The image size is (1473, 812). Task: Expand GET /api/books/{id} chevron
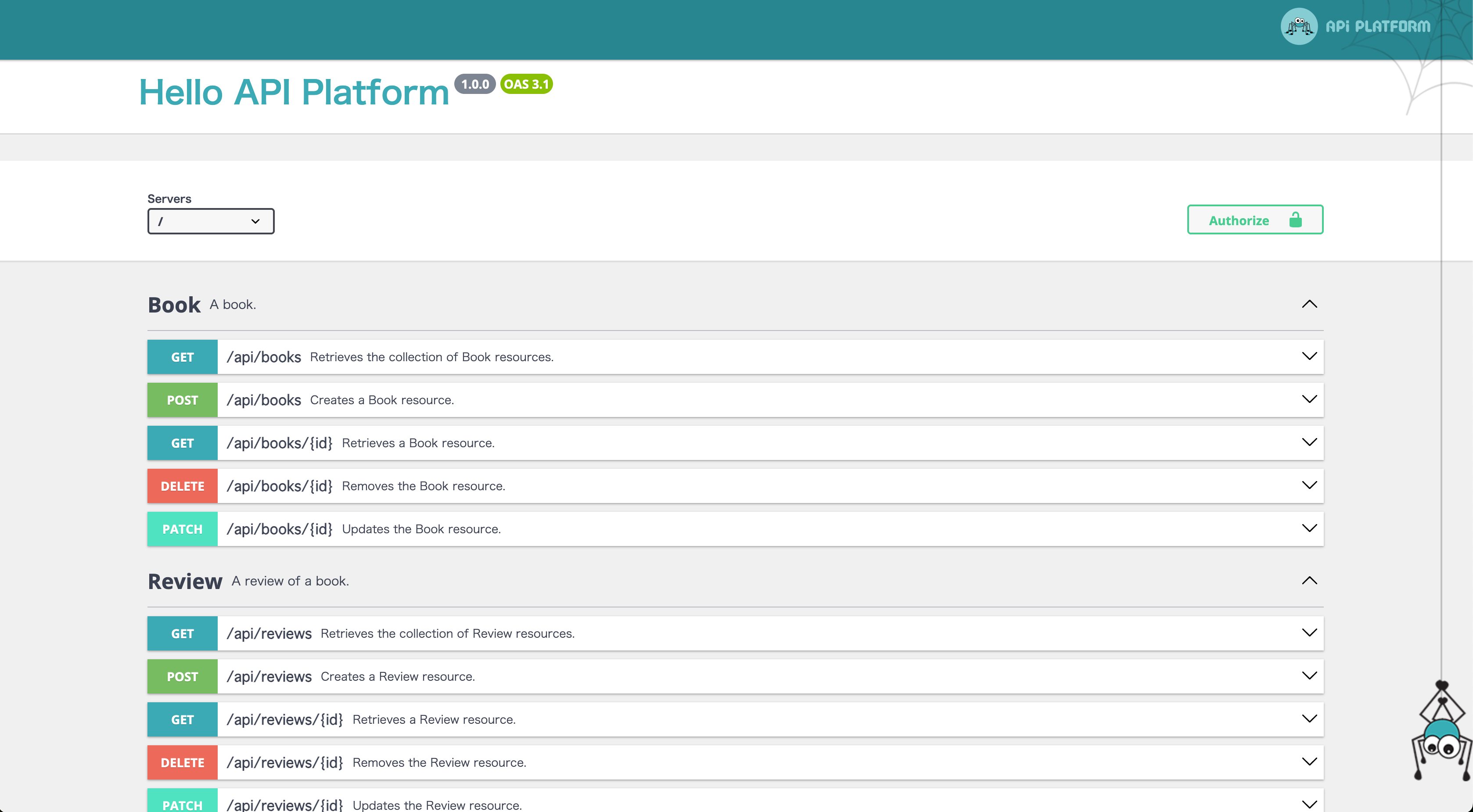tap(1309, 442)
